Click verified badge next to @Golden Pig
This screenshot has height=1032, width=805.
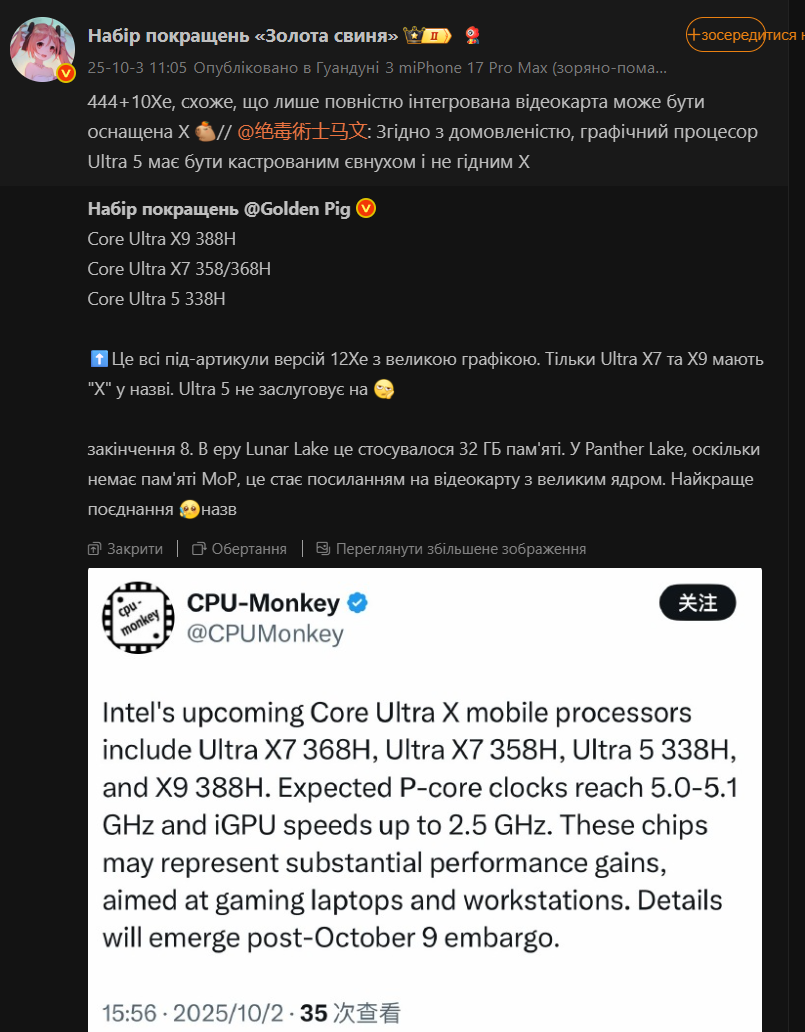pyautogui.click(x=366, y=208)
